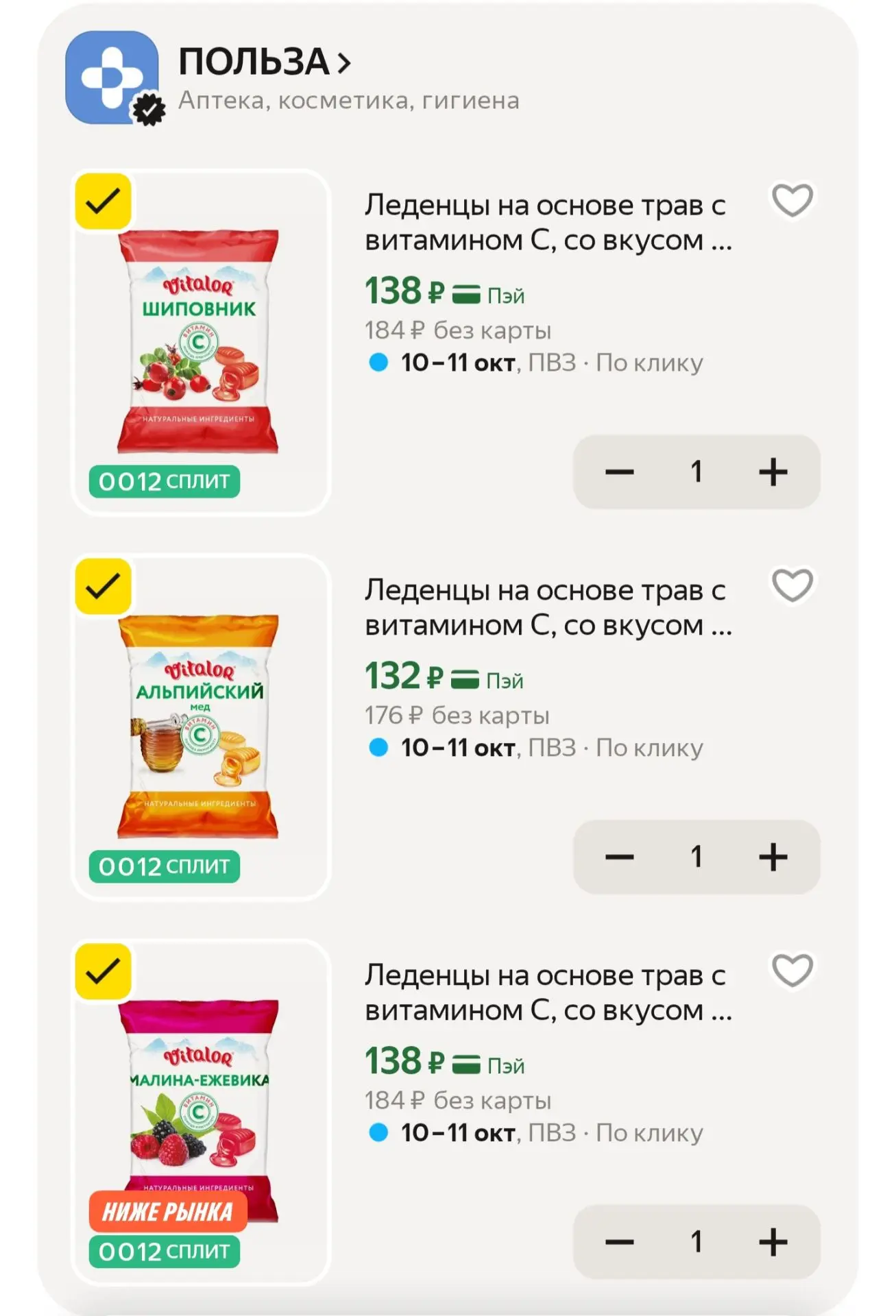Reduce Альпийский мед quantity with minus

(619, 857)
